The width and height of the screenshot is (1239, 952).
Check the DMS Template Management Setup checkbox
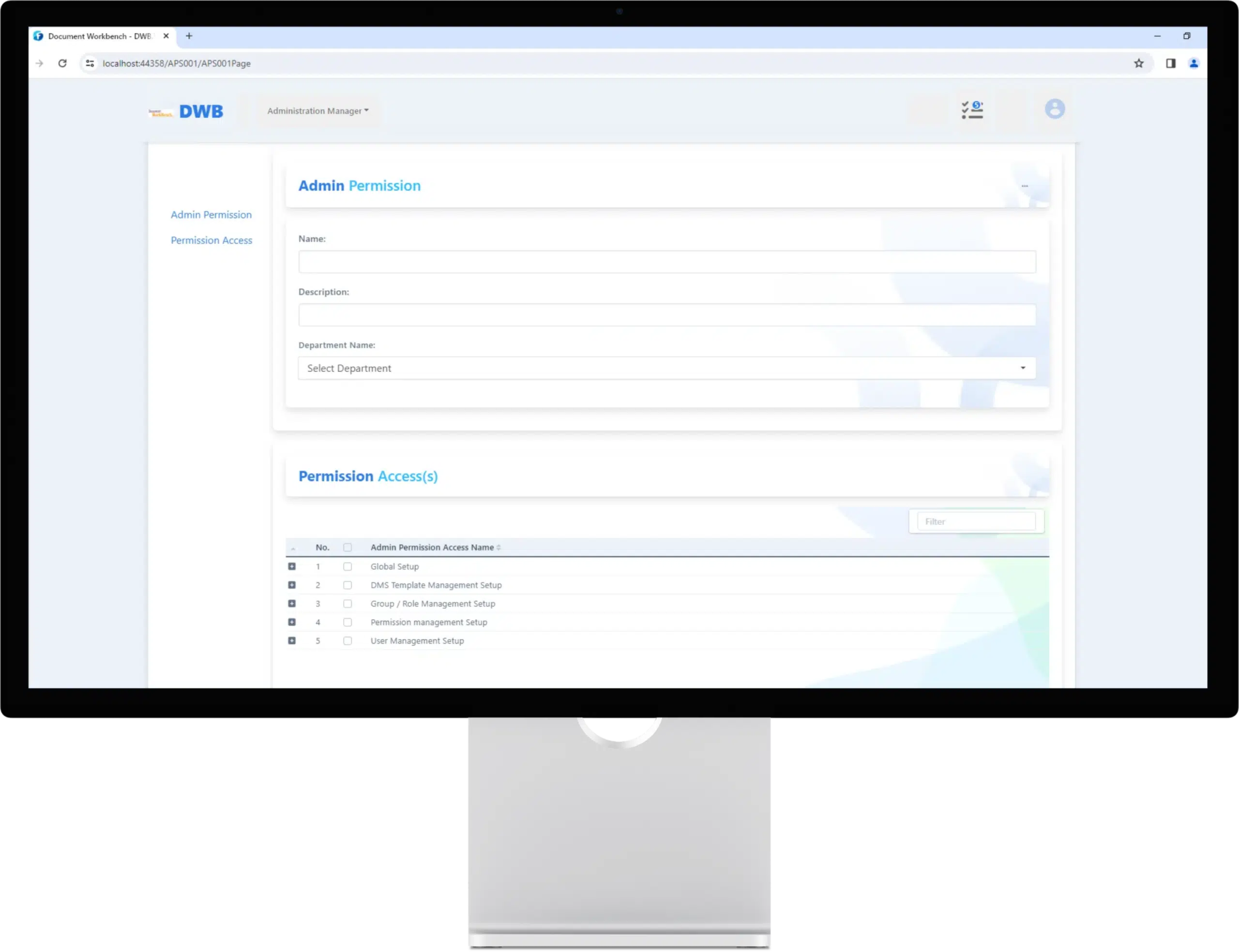coord(348,585)
